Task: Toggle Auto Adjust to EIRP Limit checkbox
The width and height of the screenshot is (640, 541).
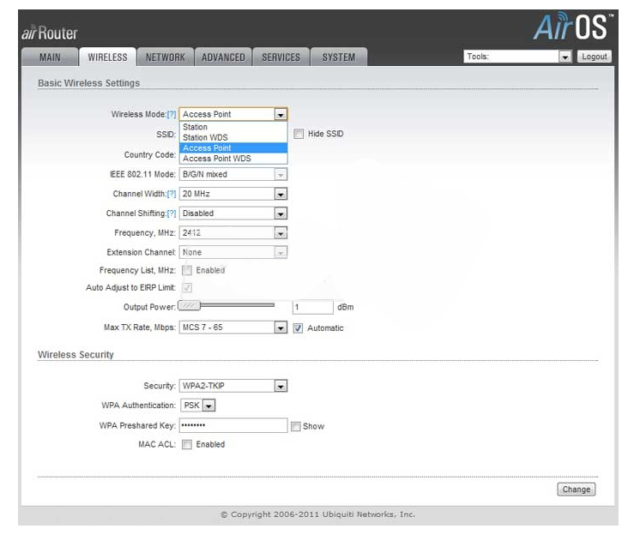Action: tap(187, 288)
